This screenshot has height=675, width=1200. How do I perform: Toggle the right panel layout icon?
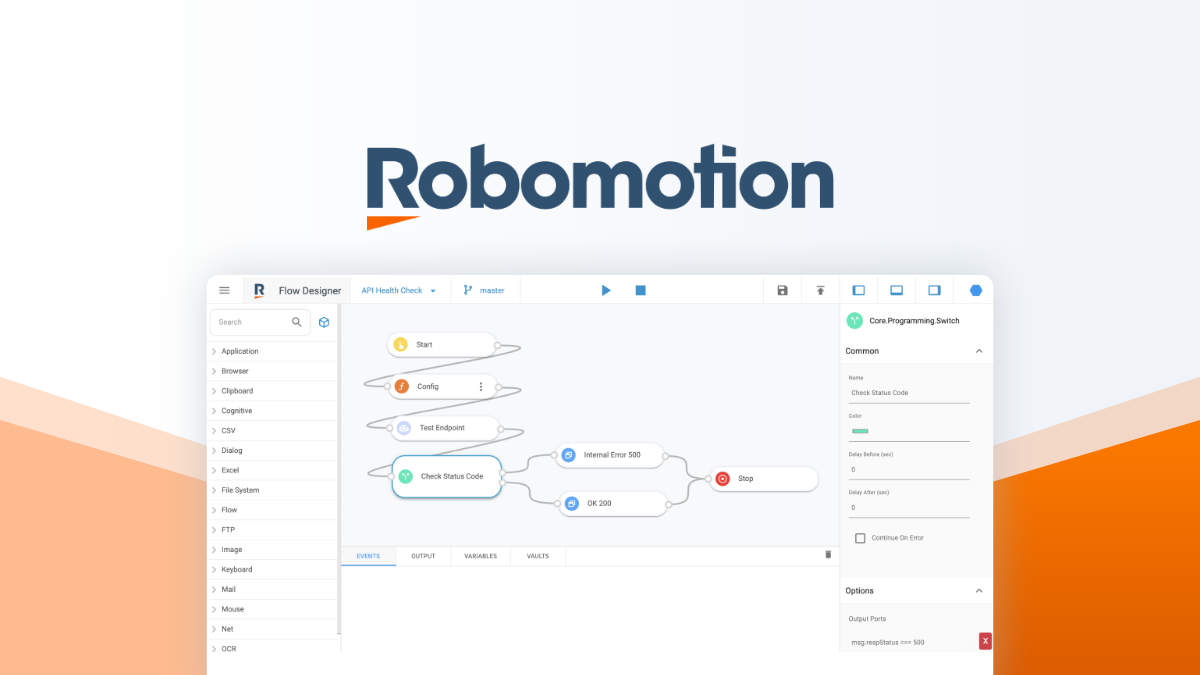click(934, 290)
